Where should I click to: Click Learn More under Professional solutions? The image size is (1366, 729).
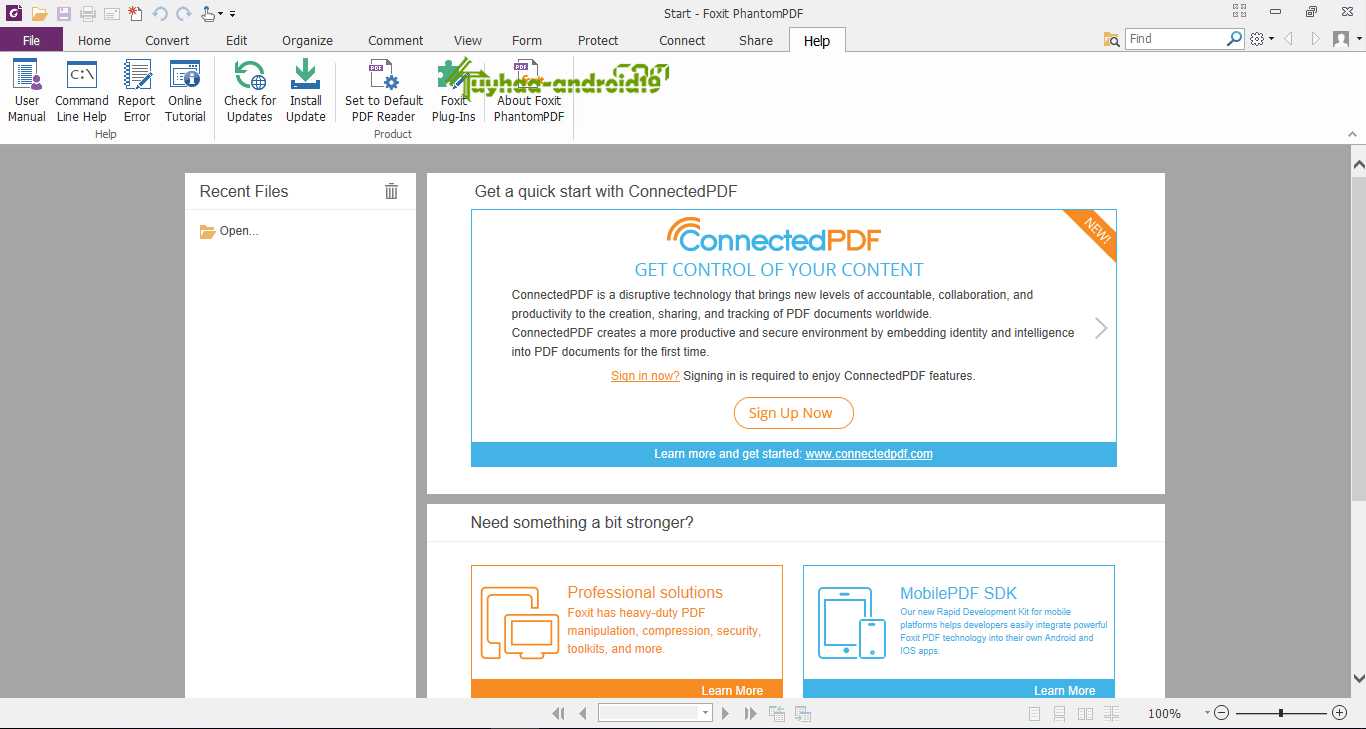click(x=732, y=690)
